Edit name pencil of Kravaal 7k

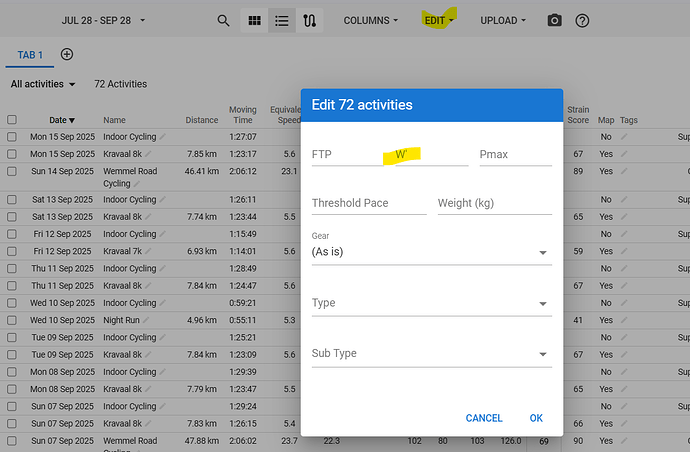(x=148, y=251)
